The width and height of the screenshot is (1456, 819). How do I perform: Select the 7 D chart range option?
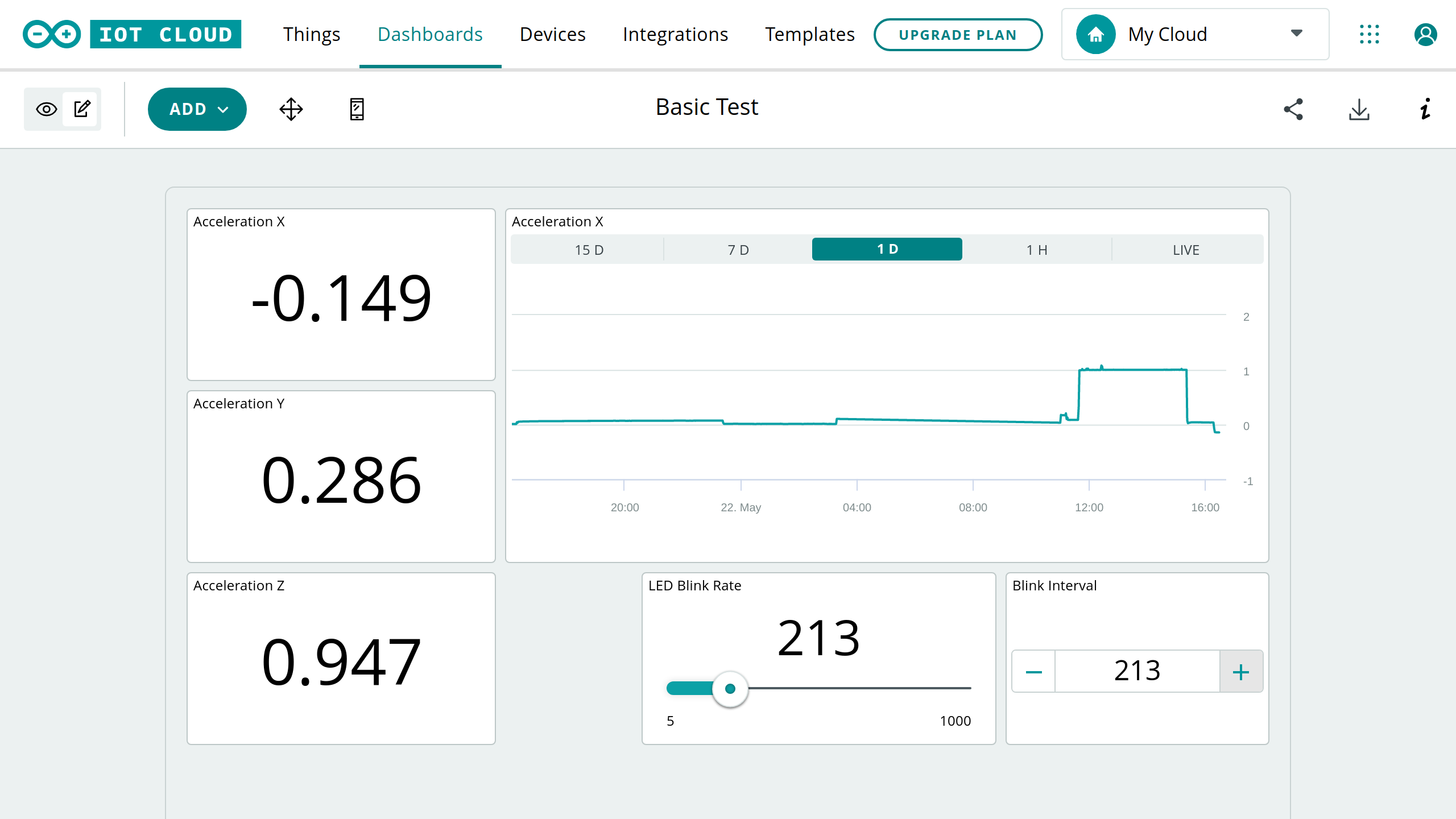pyautogui.click(x=738, y=249)
